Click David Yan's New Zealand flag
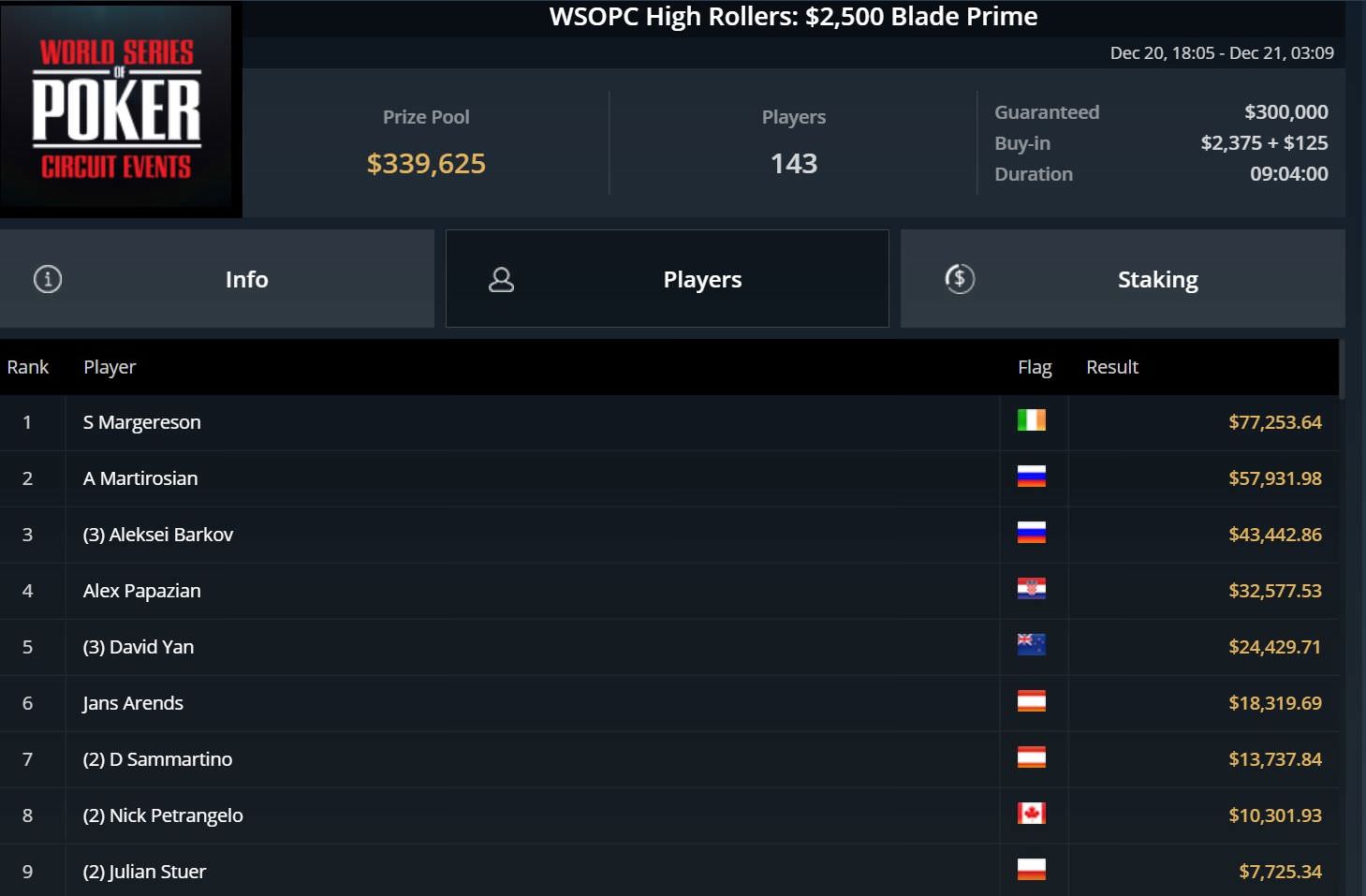 [x=1031, y=645]
